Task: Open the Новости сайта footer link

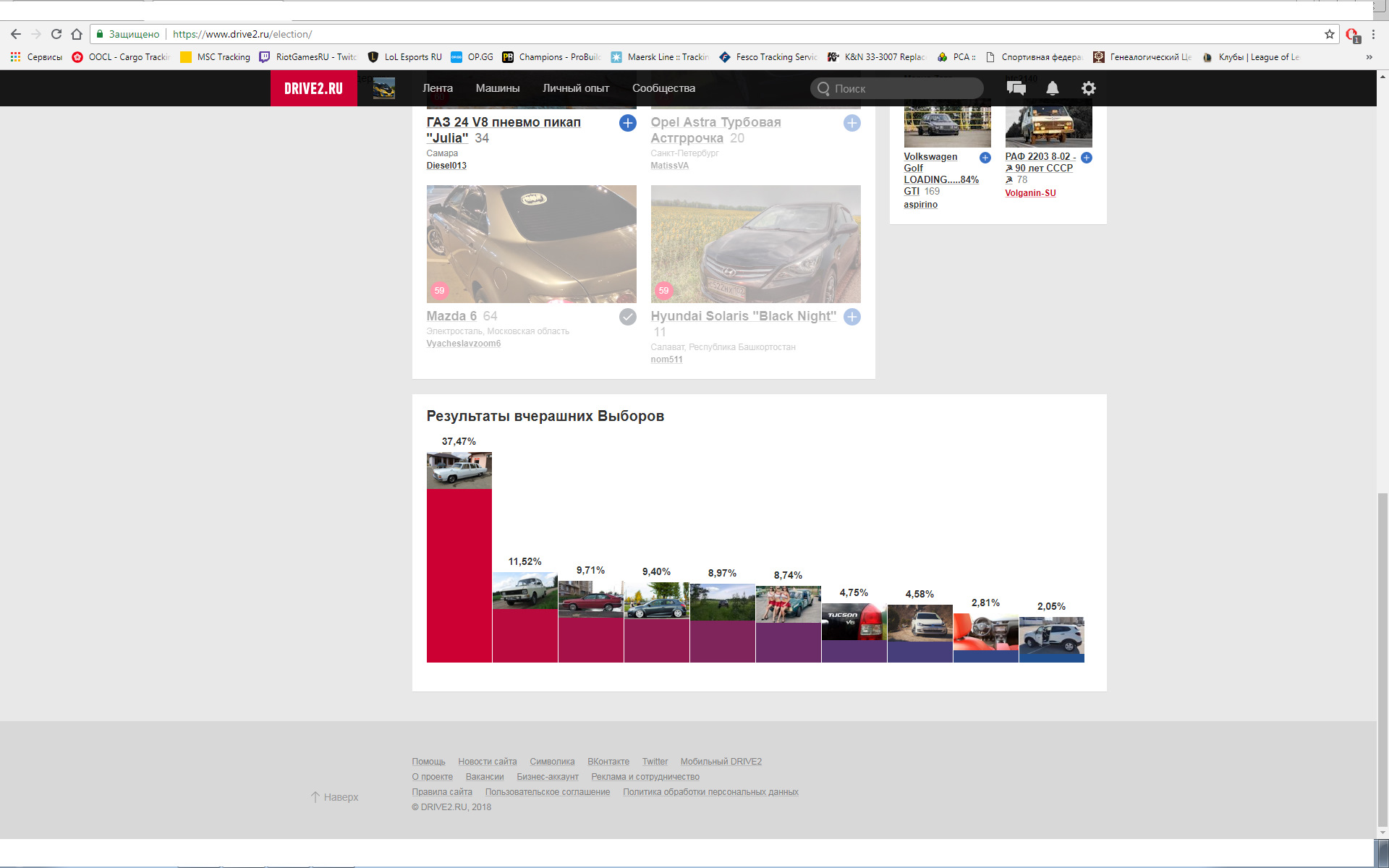Action: (x=487, y=762)
